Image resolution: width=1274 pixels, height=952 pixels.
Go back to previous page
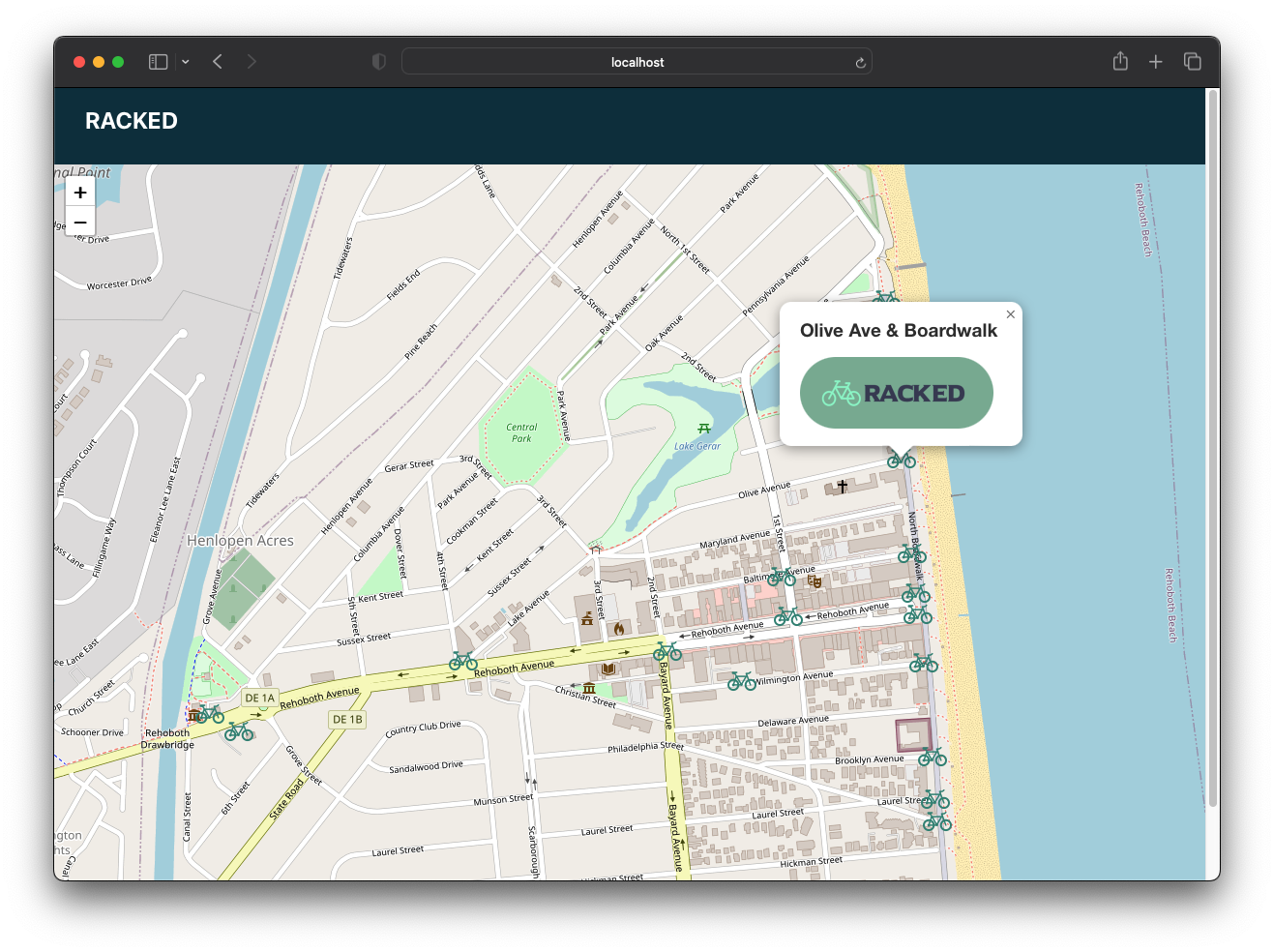[x=218, y=62]
